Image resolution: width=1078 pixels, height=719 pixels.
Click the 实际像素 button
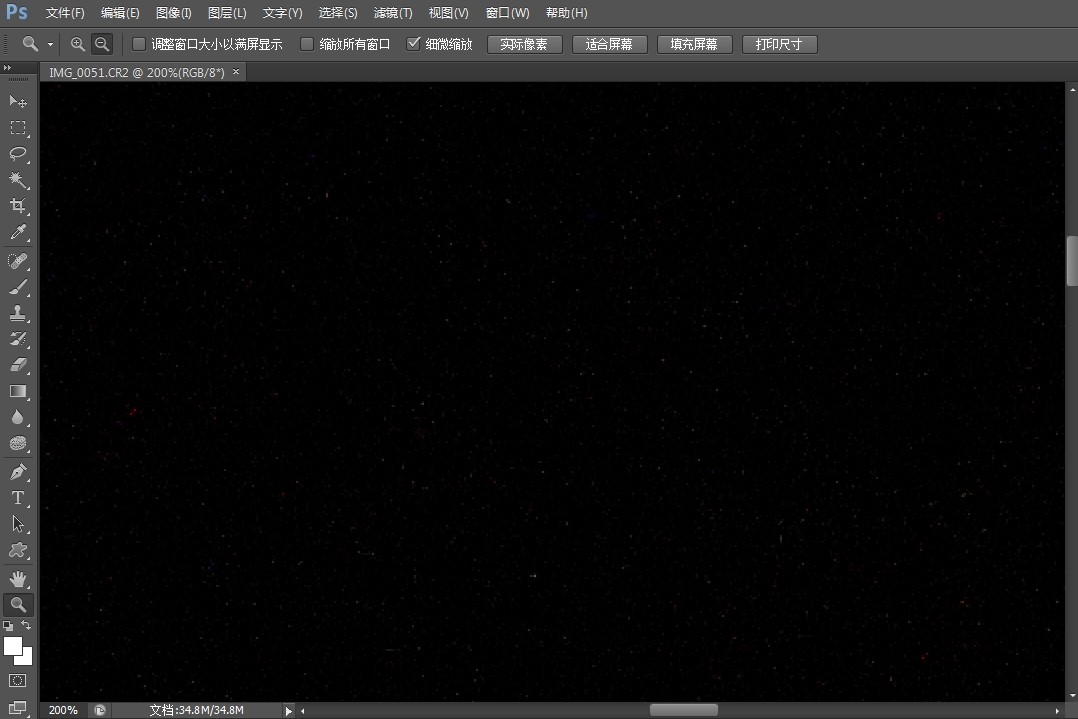click(x=525, y=44)
